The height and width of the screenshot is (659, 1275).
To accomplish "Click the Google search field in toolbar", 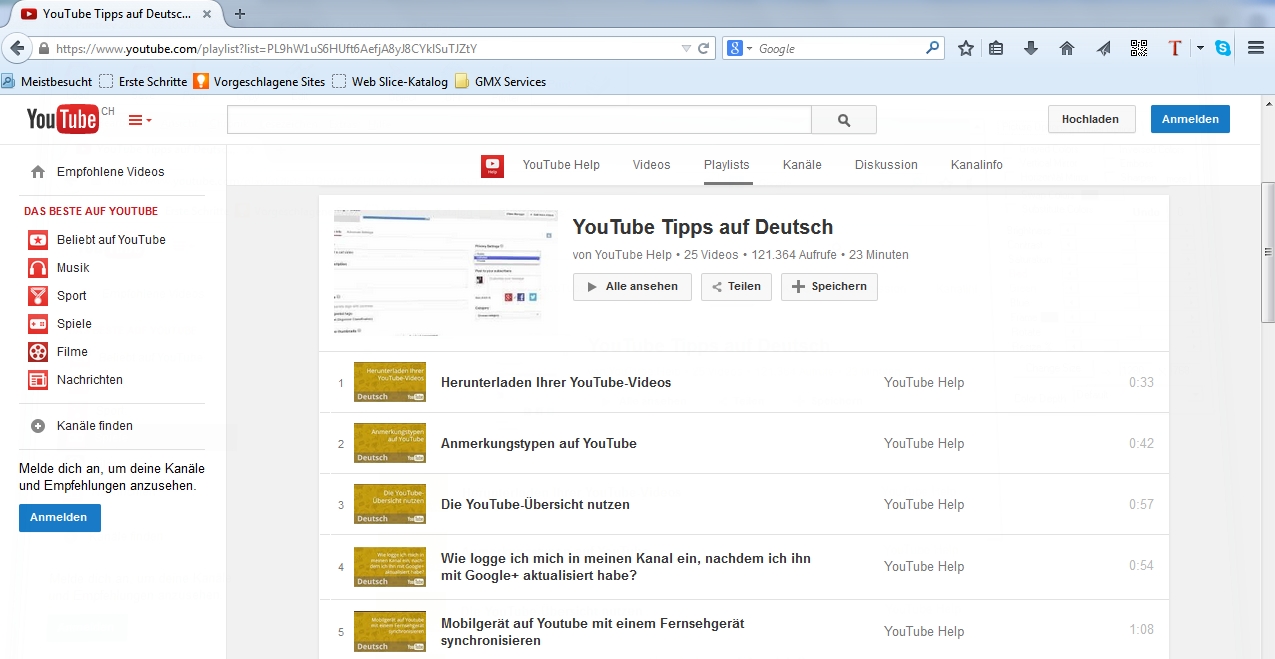I will [840, 48].
